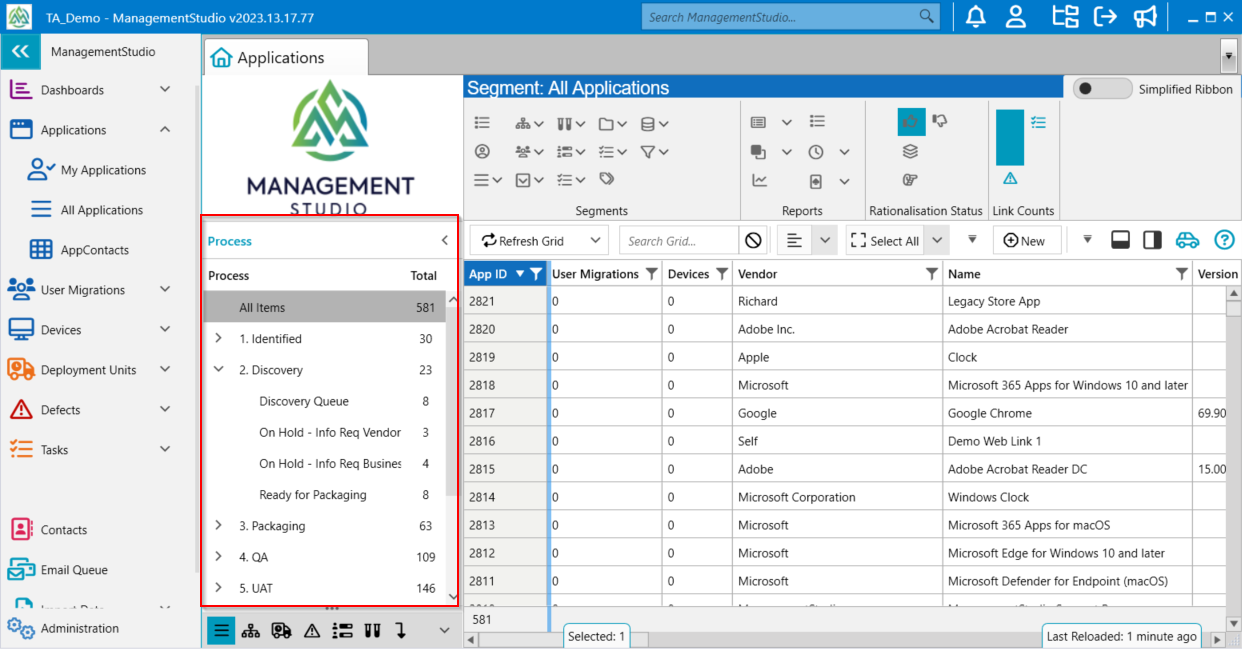Expand the User Migrations sidebar section
The height and width of the screenshot is (649, 1242).
(x=165, y=289)
